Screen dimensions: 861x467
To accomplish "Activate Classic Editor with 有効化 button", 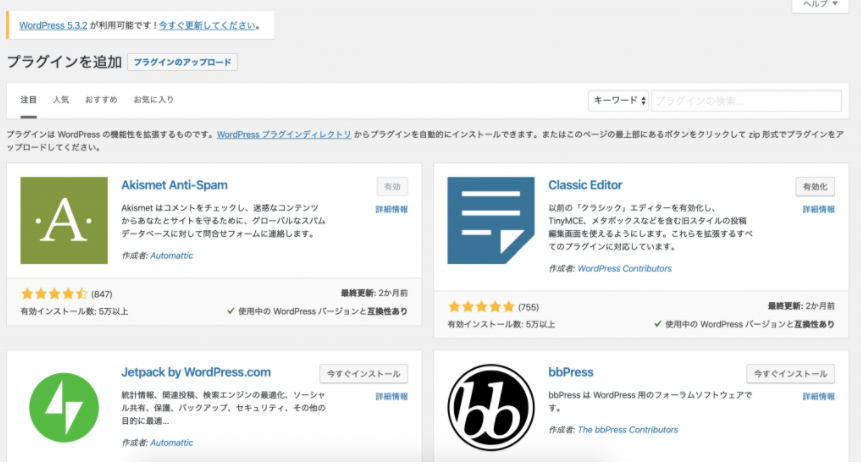I will (x=814, y=187).
